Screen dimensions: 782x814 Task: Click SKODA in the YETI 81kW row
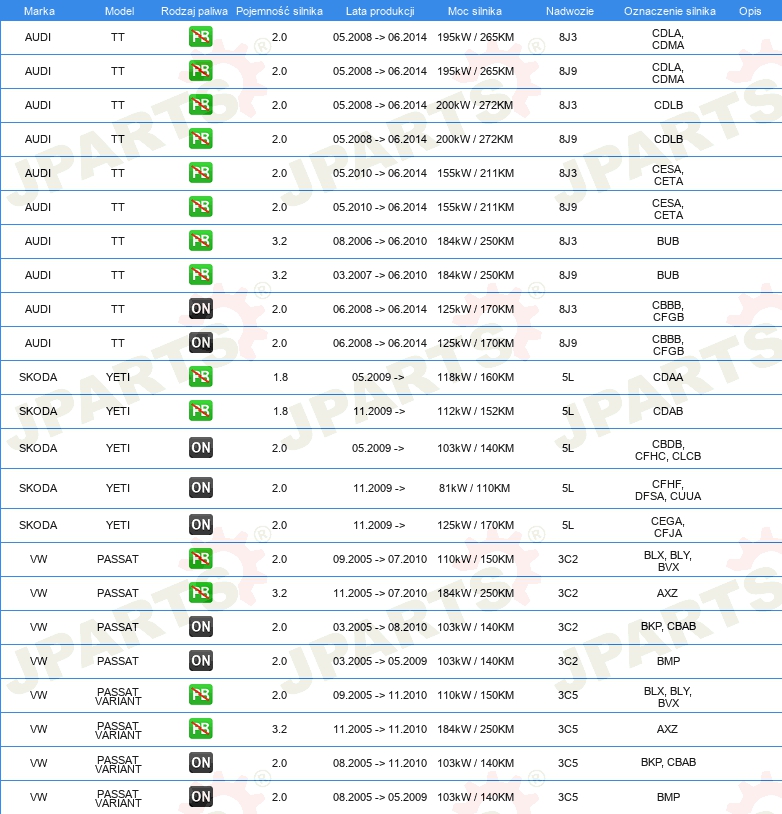click(38, 488)
